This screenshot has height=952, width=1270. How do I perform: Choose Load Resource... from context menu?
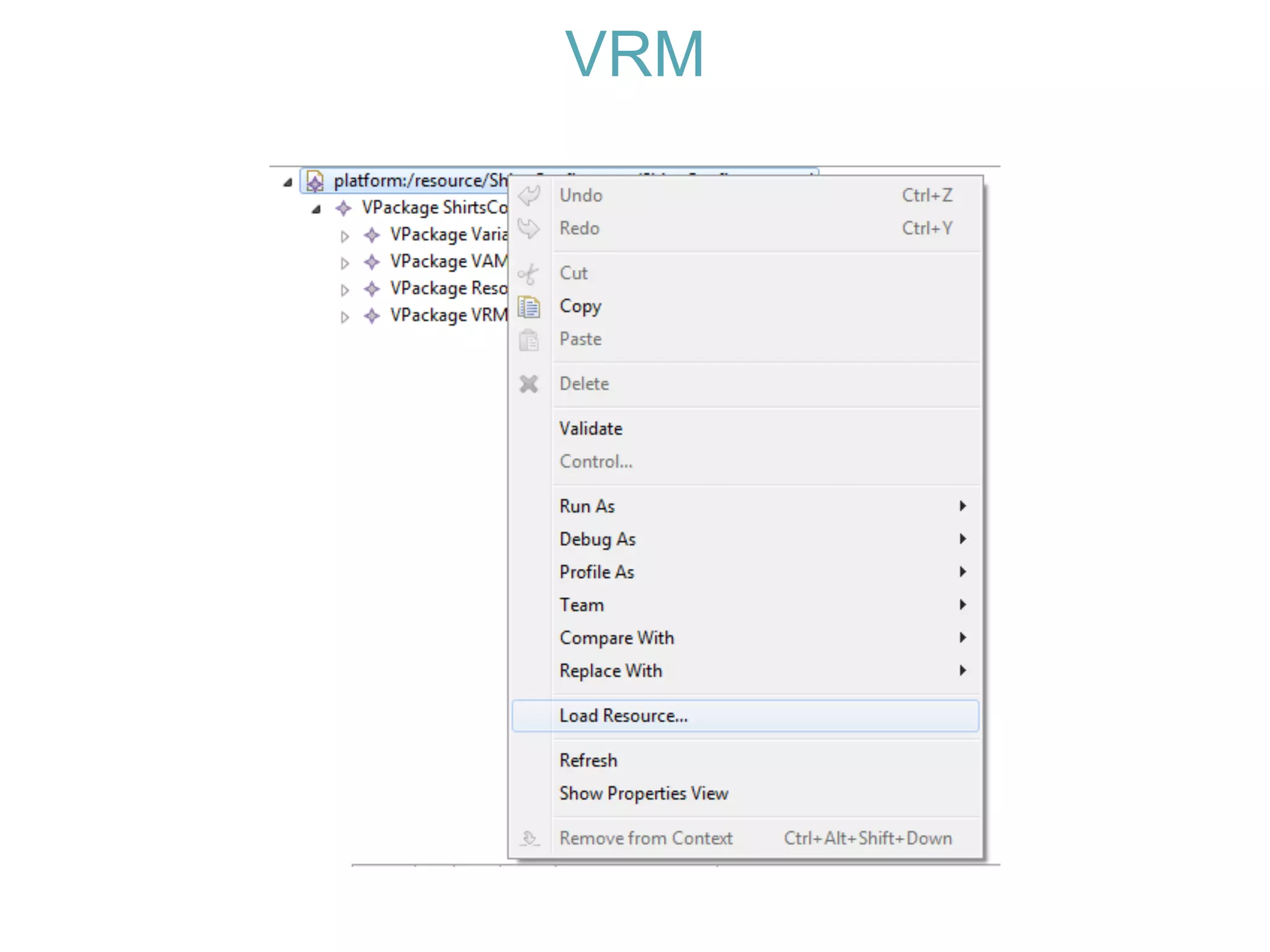click(x=745, y=716)
